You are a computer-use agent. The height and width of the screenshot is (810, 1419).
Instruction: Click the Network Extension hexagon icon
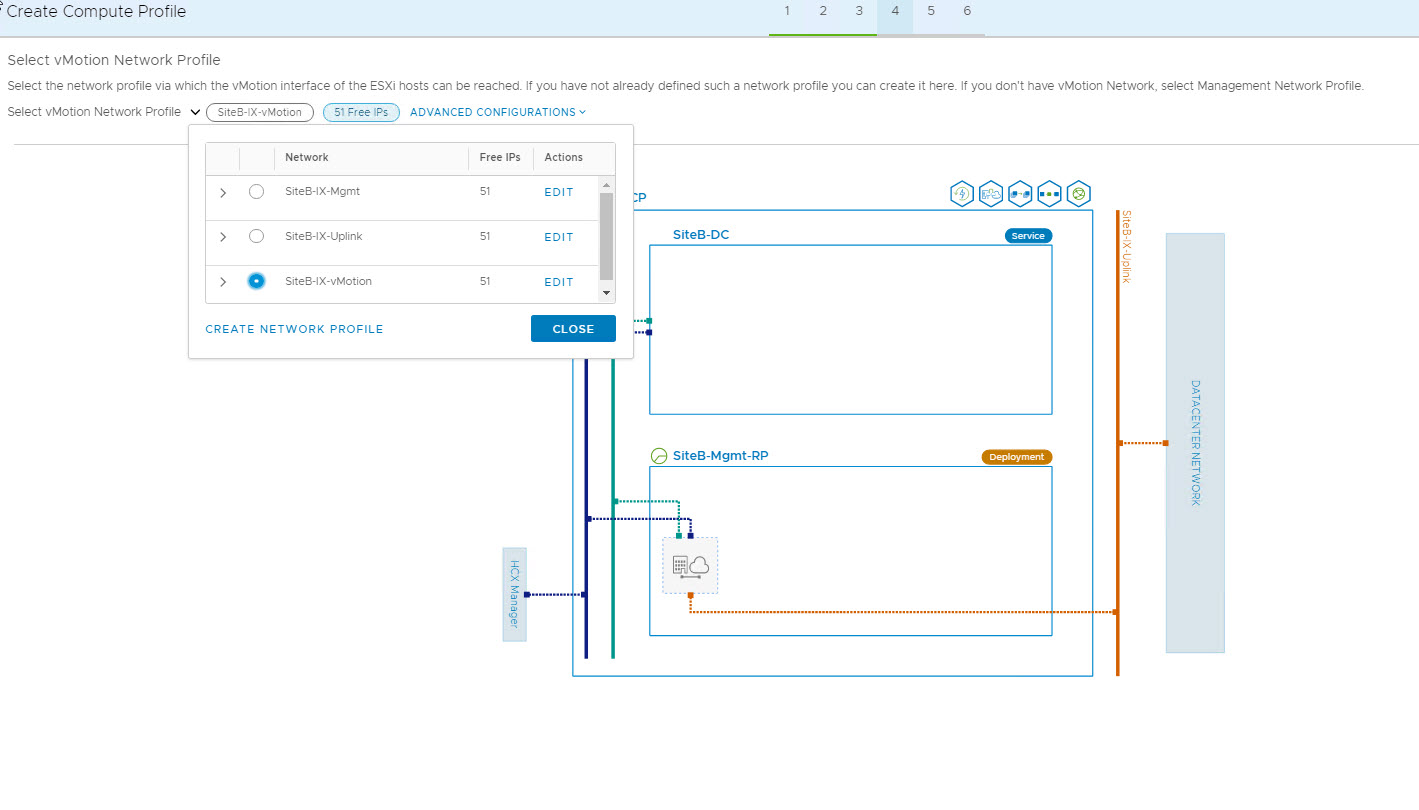[x=1048, y=194]
